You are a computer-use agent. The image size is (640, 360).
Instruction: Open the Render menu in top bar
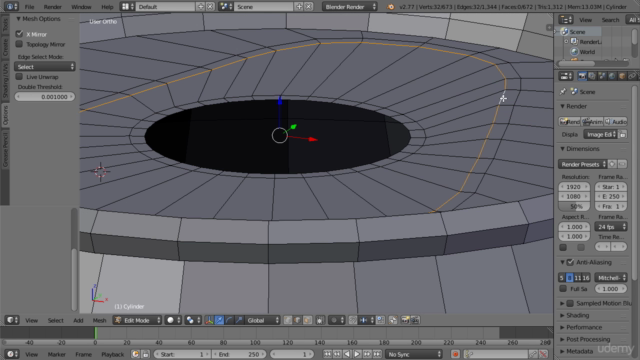click(x=53, y=7)
